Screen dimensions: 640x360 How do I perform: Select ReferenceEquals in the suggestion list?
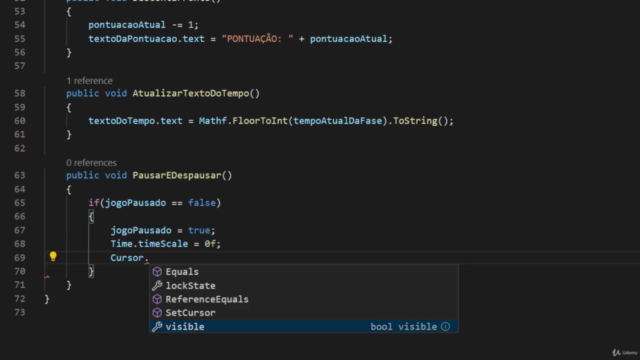tap(304, 299)
